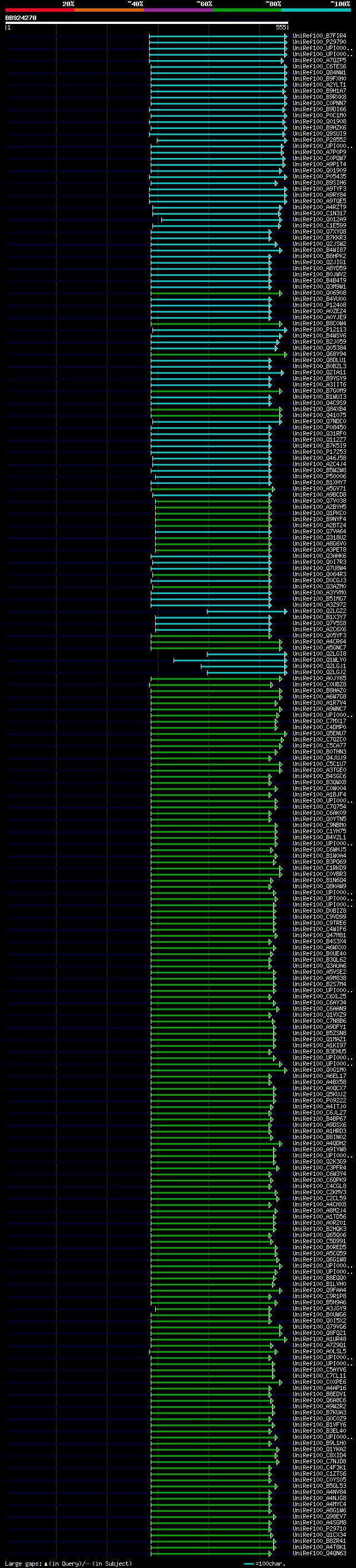The width and height of the screenshot is (356, 1568).
Task: Open hit UniRef100_P29790
Action: (x=319, y=42)
